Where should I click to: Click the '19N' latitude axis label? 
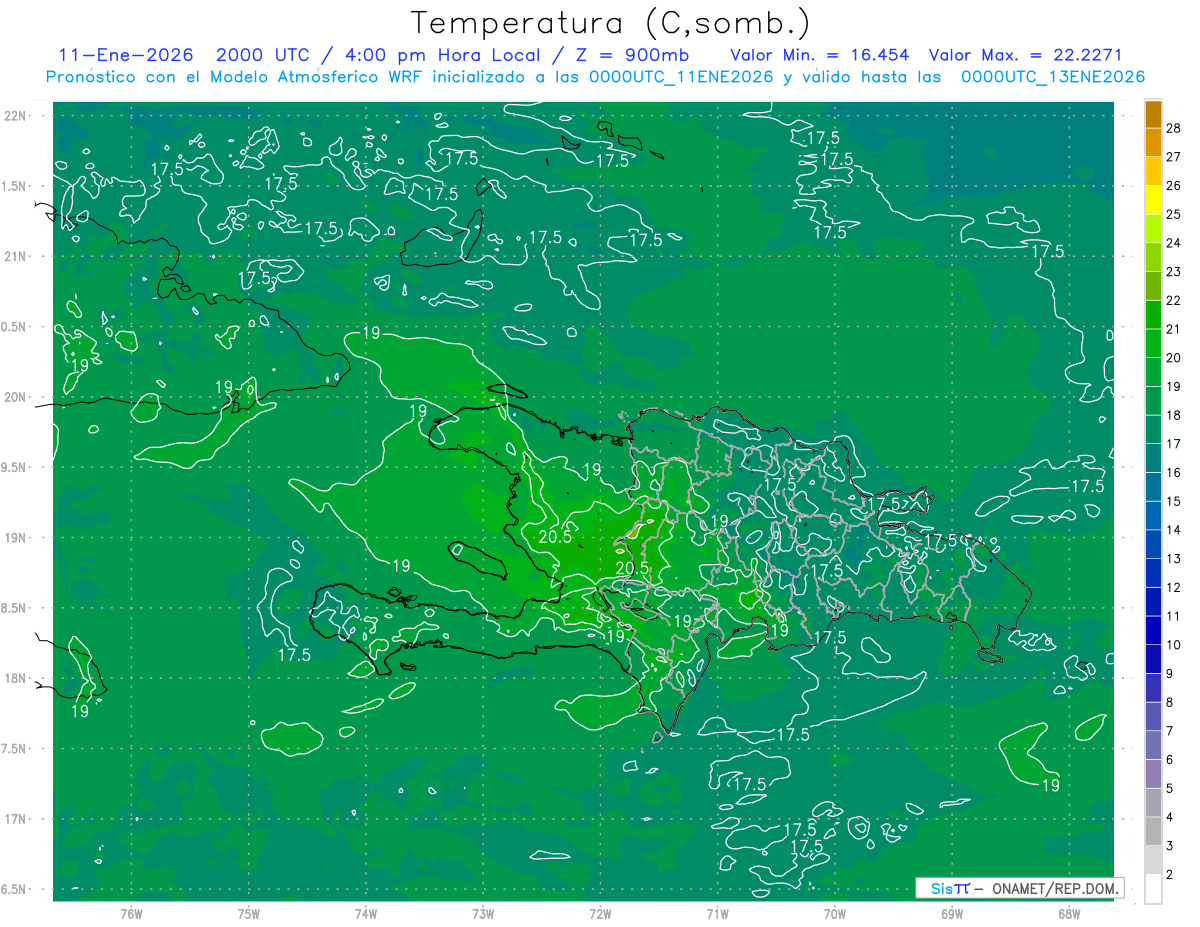point(17,538)
